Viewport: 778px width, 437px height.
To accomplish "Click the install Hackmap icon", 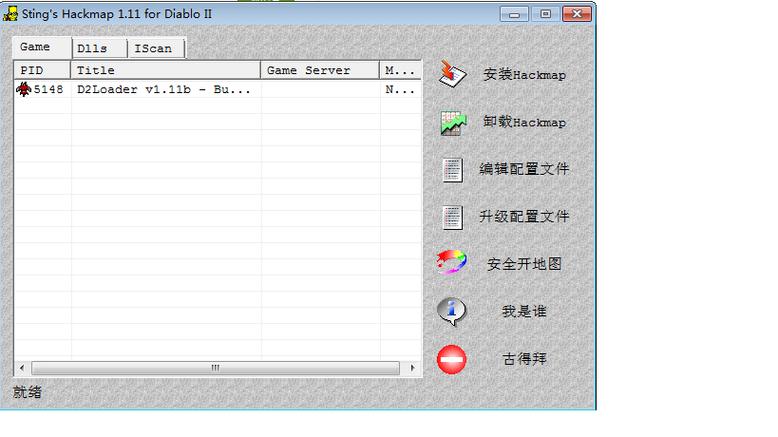I will [x=453, y=74].
